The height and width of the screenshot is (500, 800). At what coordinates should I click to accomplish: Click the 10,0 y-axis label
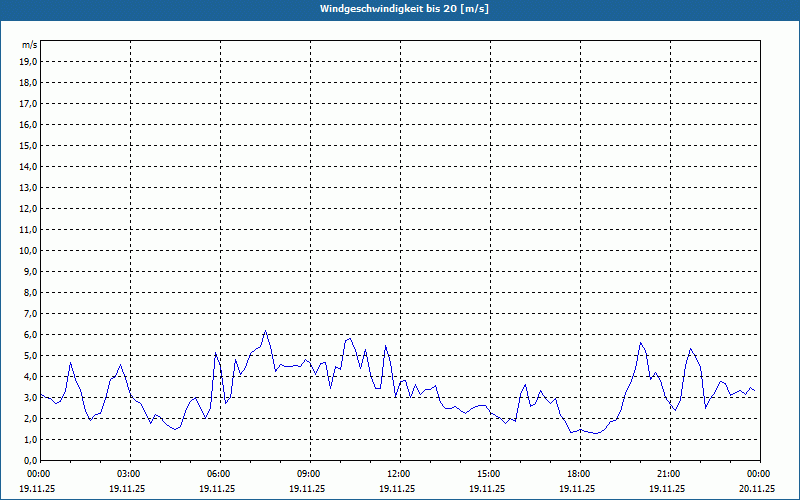tap(29, 250)
